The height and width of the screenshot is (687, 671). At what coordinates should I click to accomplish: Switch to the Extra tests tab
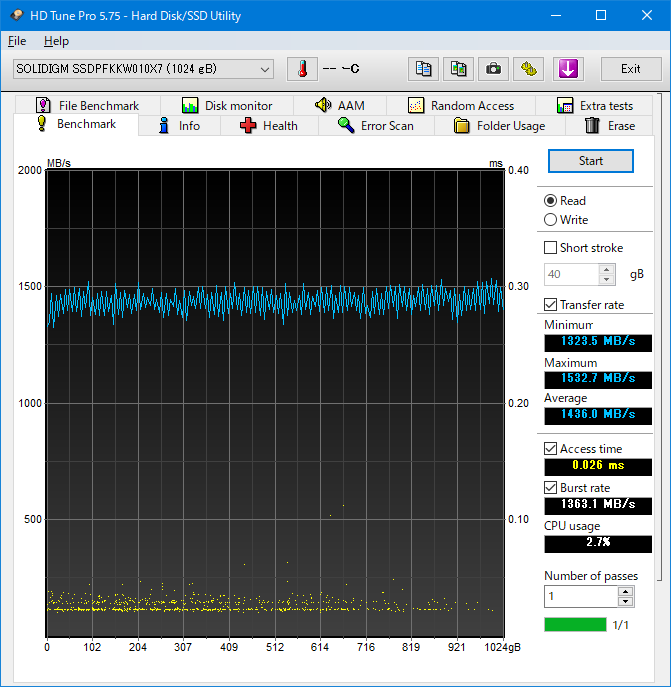pyautogui.click(x=594, y=106)
